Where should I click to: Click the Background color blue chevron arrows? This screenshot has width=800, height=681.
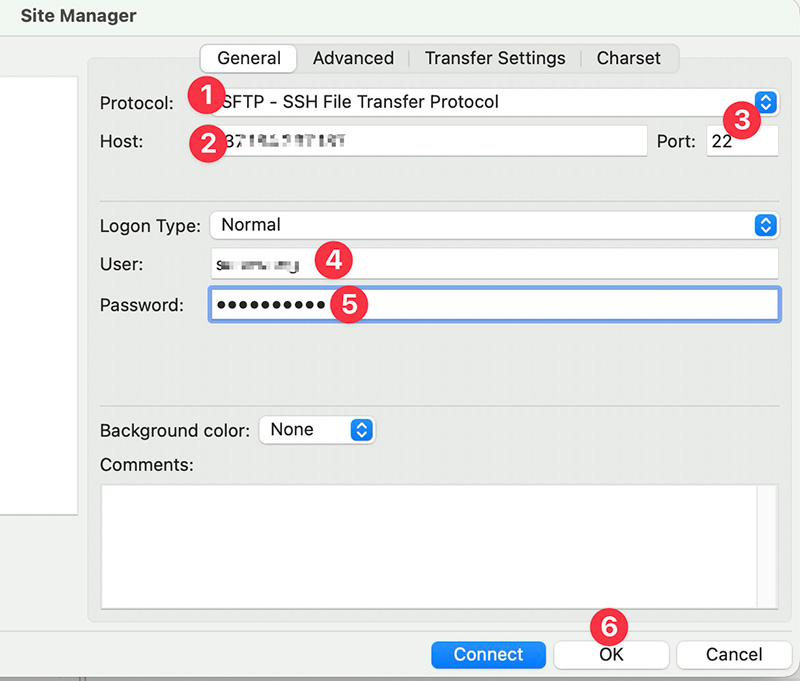(x=362, y=430)
